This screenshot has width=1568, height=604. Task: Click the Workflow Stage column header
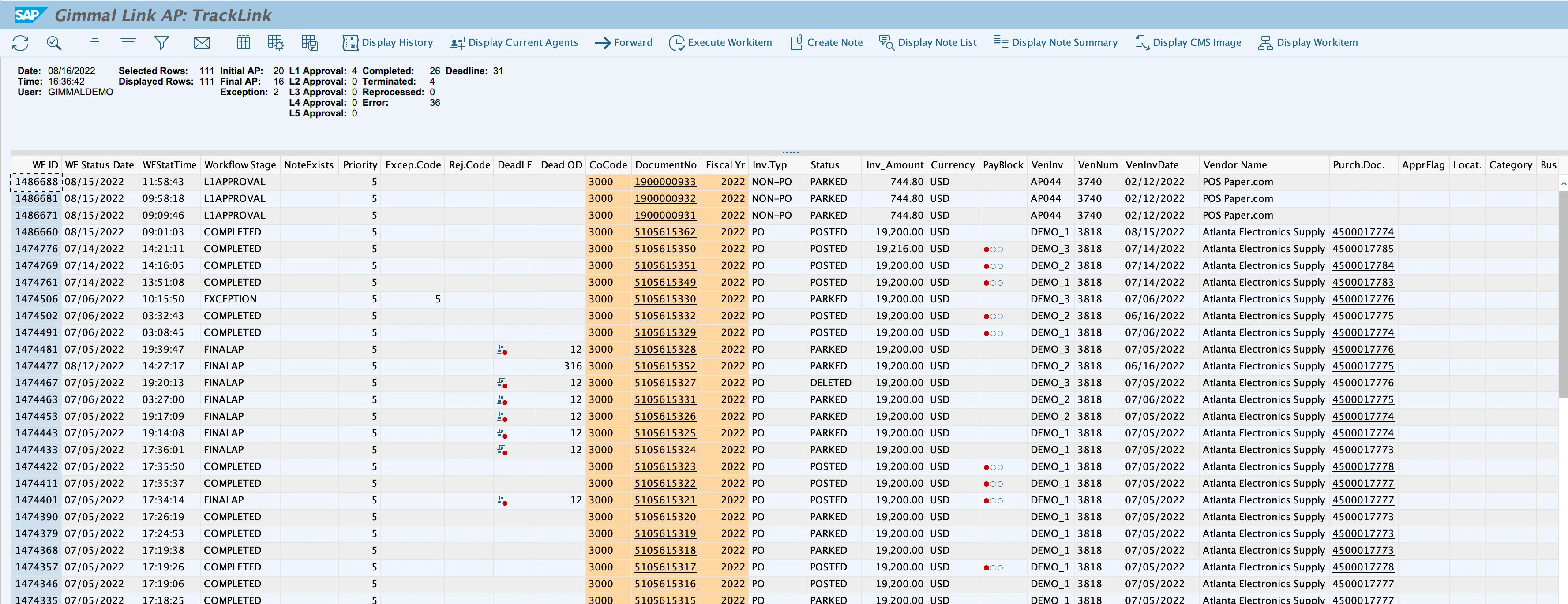(240, 165)
